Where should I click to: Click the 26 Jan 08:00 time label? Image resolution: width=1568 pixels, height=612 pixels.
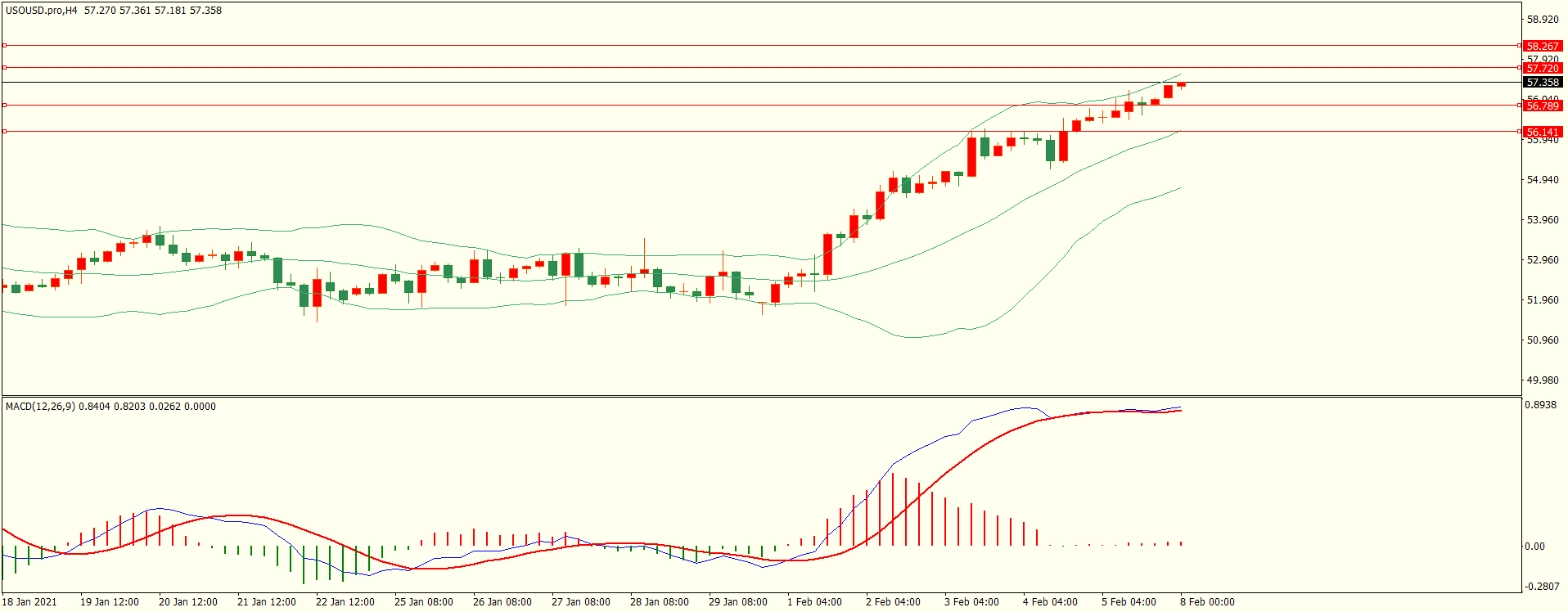pos(502,602)
